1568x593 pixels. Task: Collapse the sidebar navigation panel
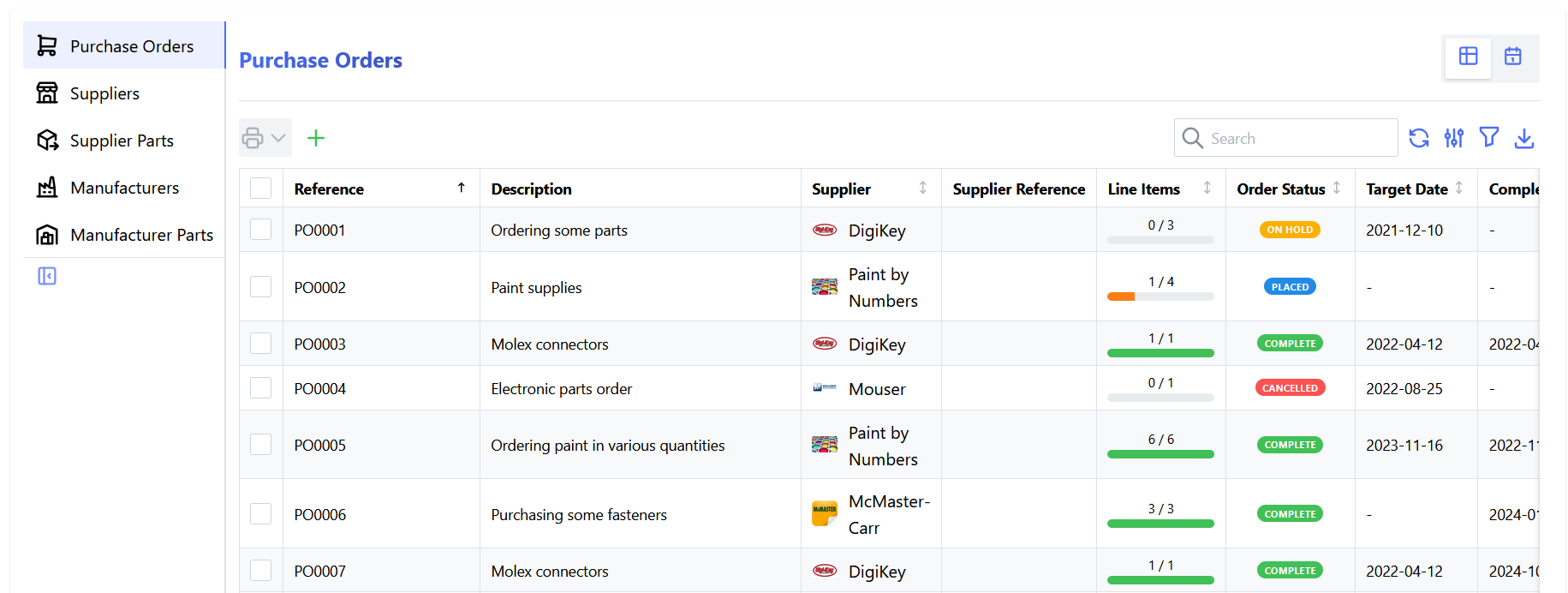click(x=47, y=276)
